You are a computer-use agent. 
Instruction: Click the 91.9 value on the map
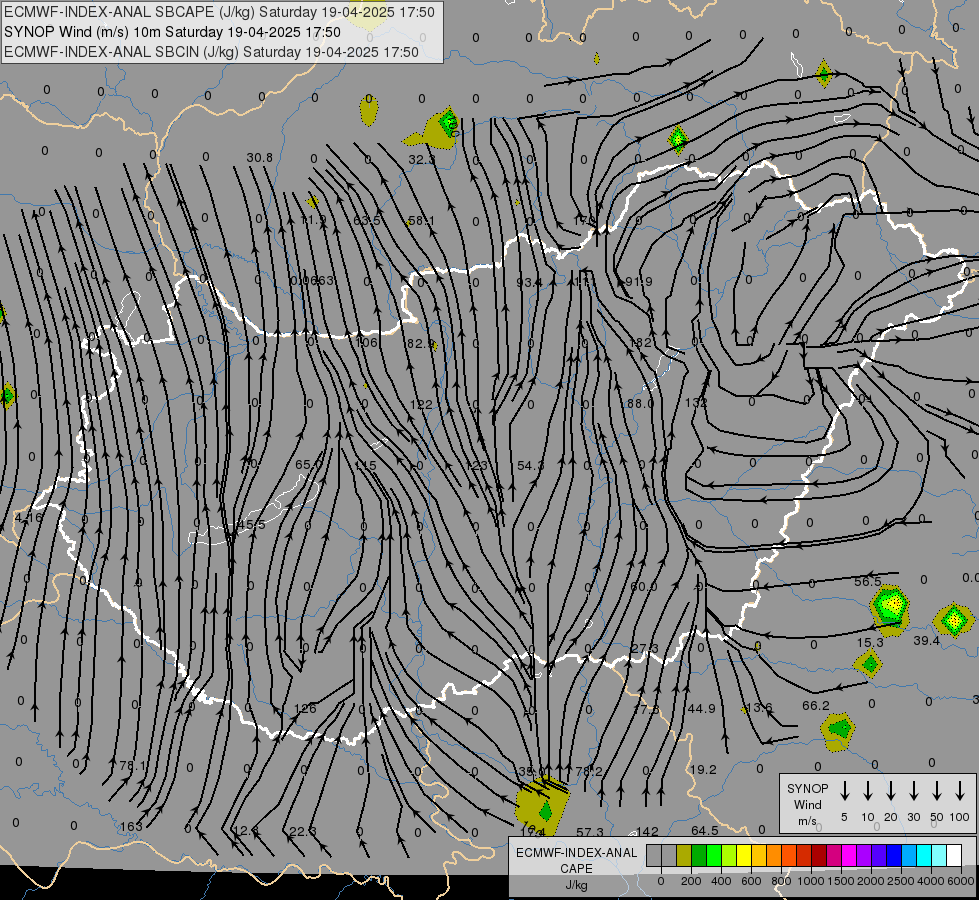click(x=639, y=282)
